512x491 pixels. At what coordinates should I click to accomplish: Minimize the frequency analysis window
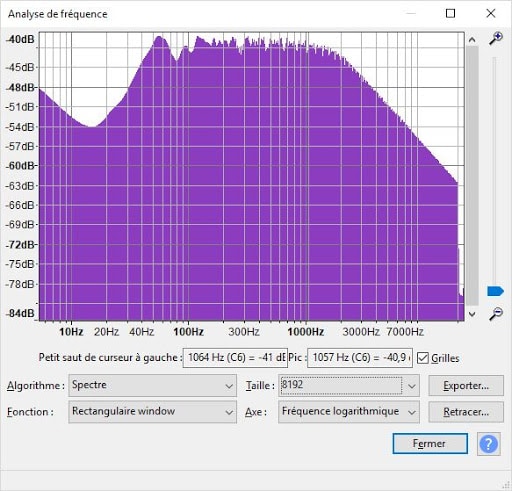click(411, 13)
